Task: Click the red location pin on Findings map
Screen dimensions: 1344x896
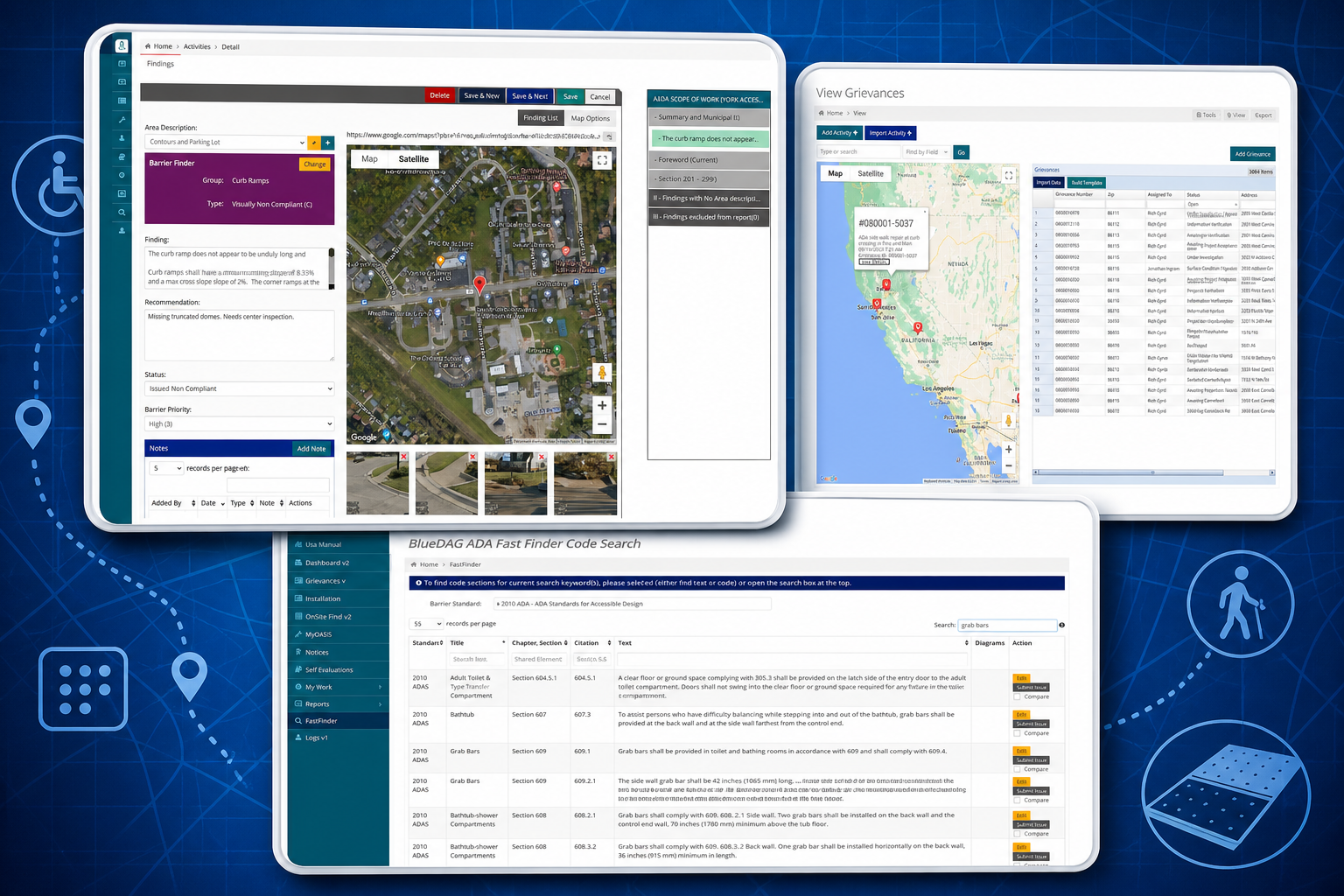Action: [479, 283]
